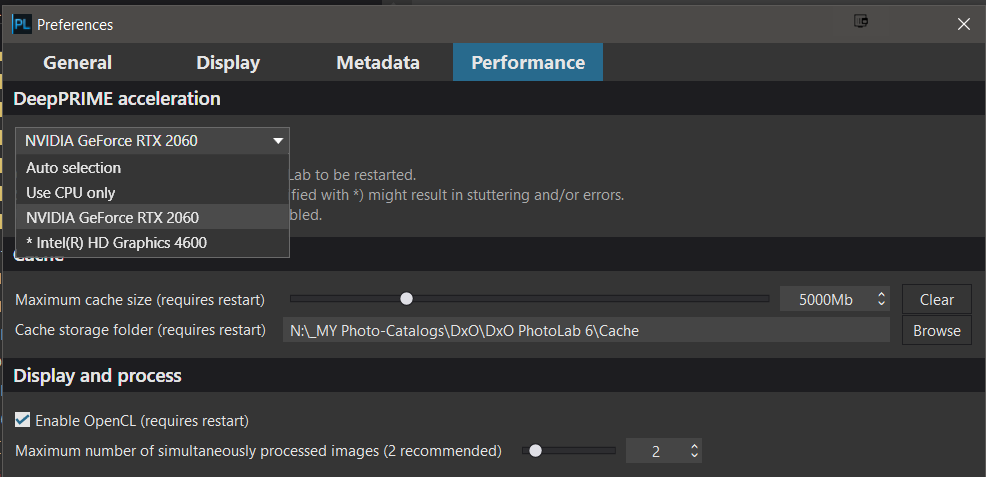Click the cache storage folder path field
Viewport: 986px width, 477px height.
pyautogui.click(x=586, y=330)
